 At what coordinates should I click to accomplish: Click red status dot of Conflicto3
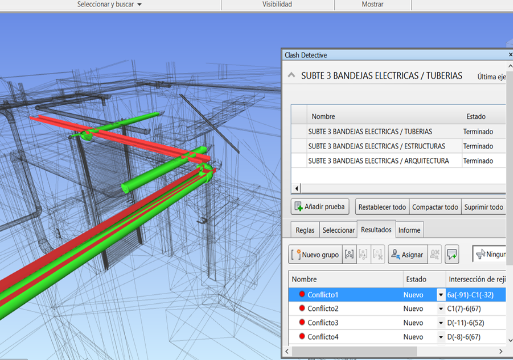click(302, 322)
